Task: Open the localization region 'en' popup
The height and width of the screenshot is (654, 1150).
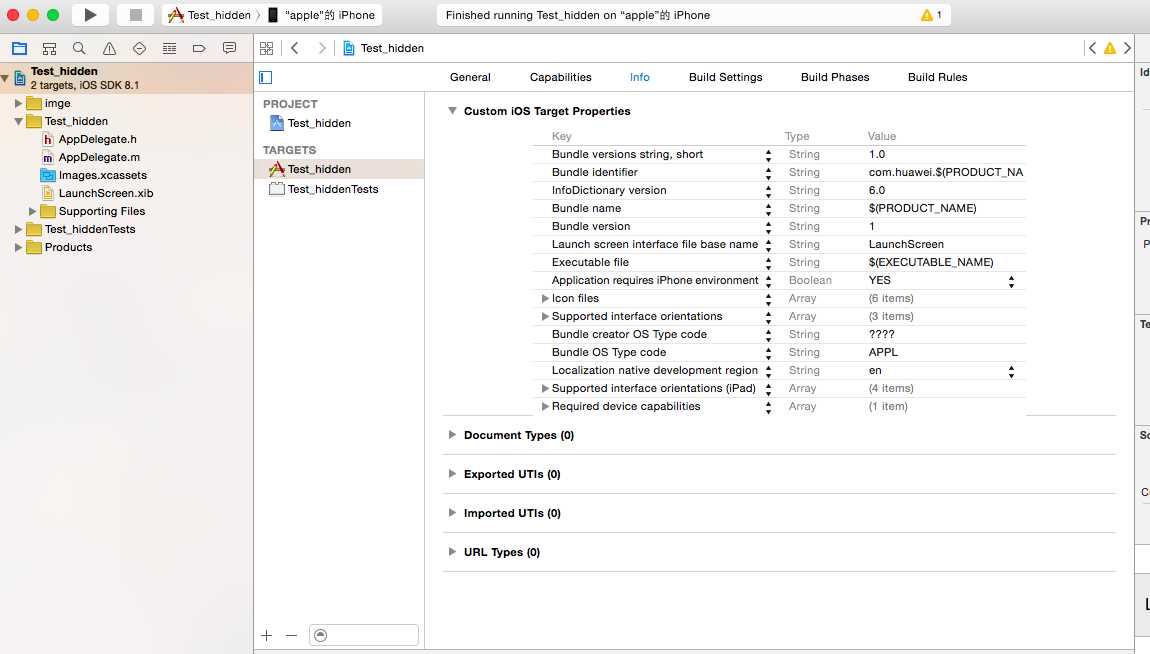Action: tap(1011, 371)
